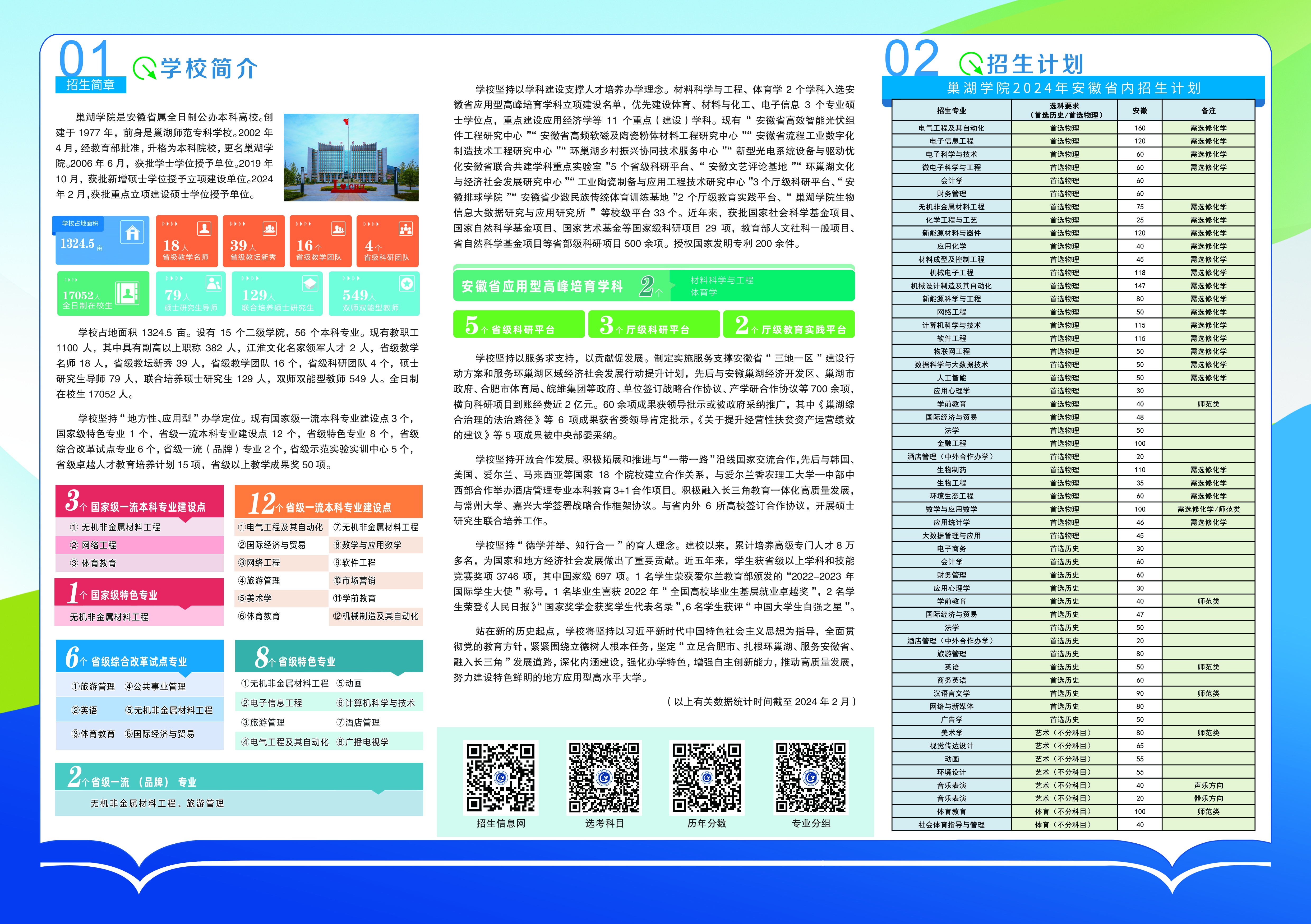Click the house icon on campus area tile

click(x=132, y=232)
